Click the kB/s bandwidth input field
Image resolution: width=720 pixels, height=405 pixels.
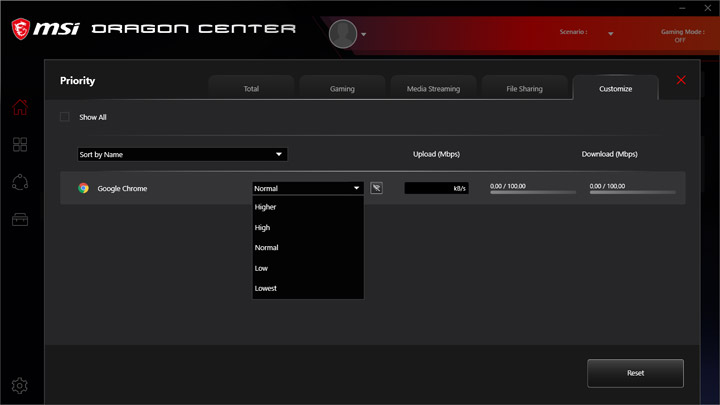click(436, 188)
